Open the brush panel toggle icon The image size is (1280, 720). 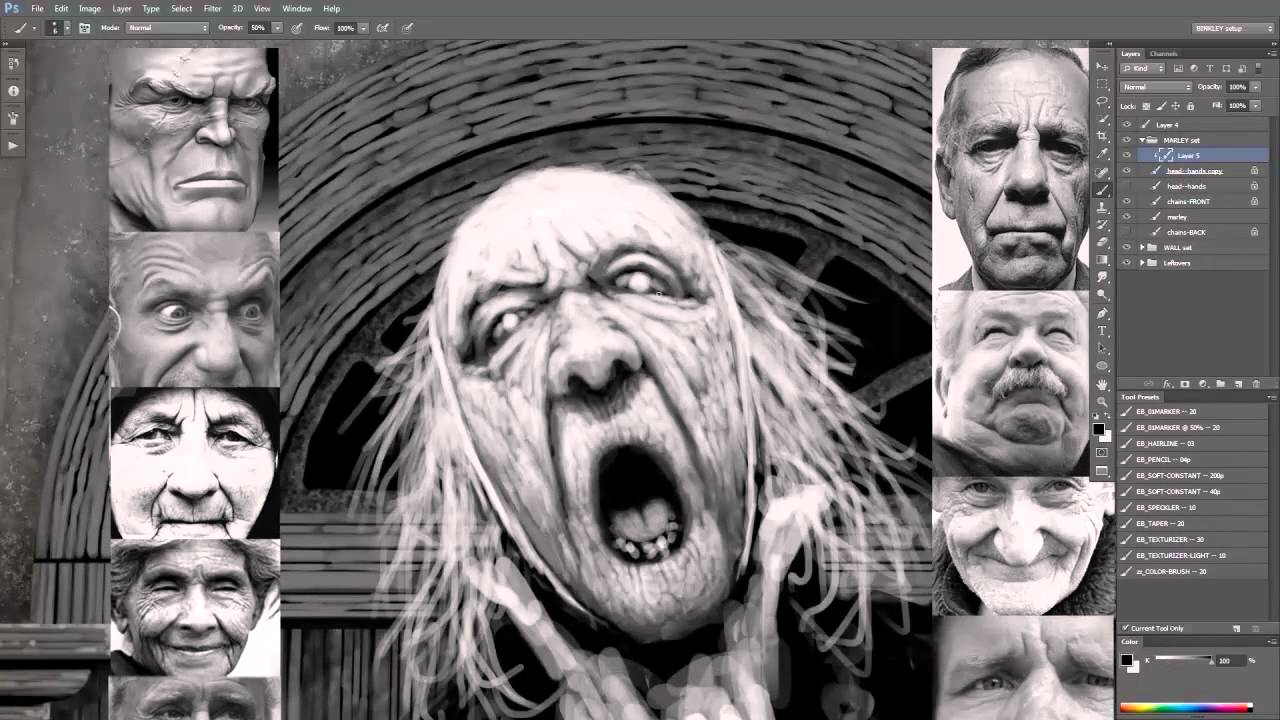point(84,28)
